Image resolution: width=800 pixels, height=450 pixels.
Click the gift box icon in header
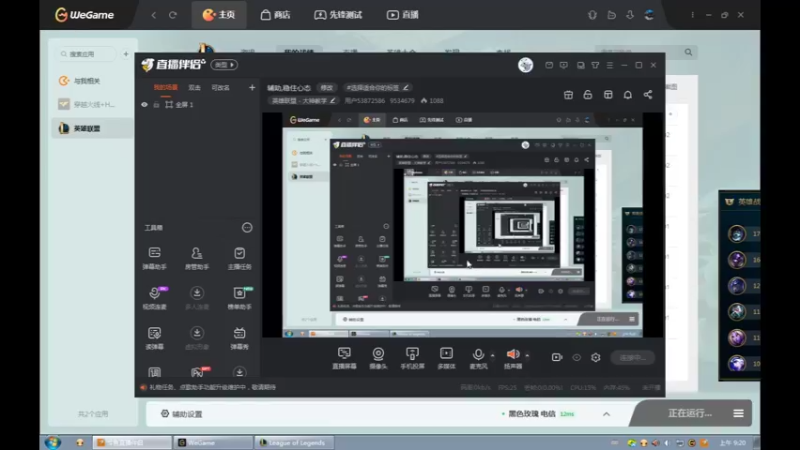pyautogui.click(x=568, y=95)
